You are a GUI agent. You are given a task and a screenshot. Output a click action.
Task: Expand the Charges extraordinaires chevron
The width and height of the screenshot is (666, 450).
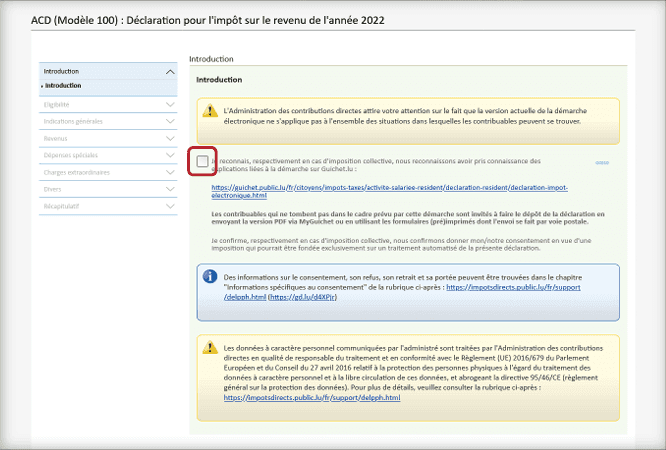click(169, 172)
